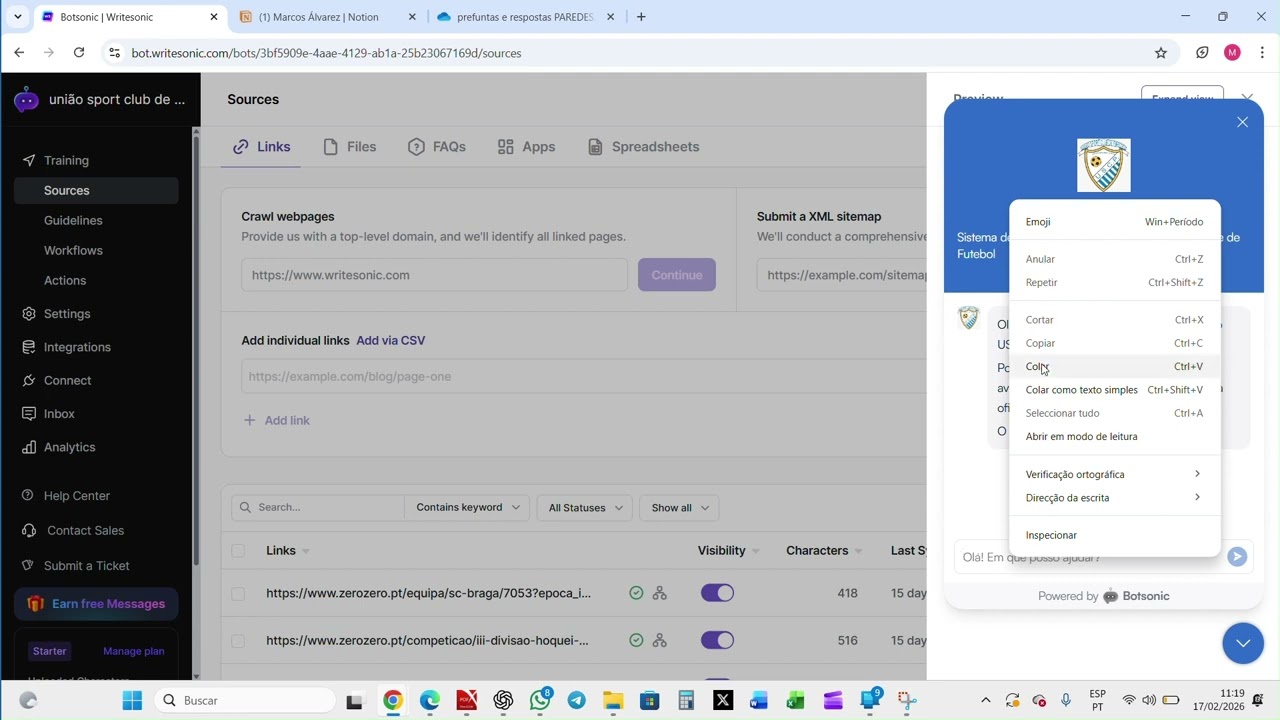Select the sc-braga link row checkbox
Screen dimensions: 1280x720
238,594
